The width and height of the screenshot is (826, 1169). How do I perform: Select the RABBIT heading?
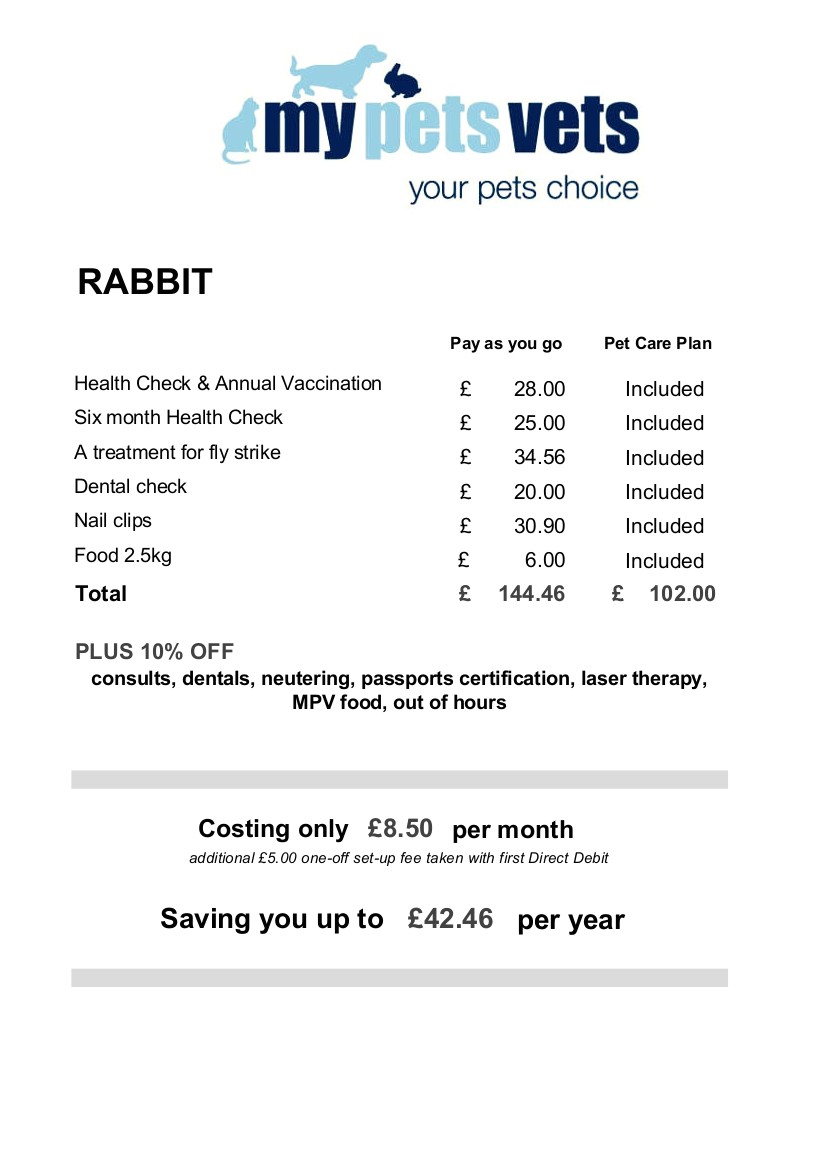pos(145,282)
